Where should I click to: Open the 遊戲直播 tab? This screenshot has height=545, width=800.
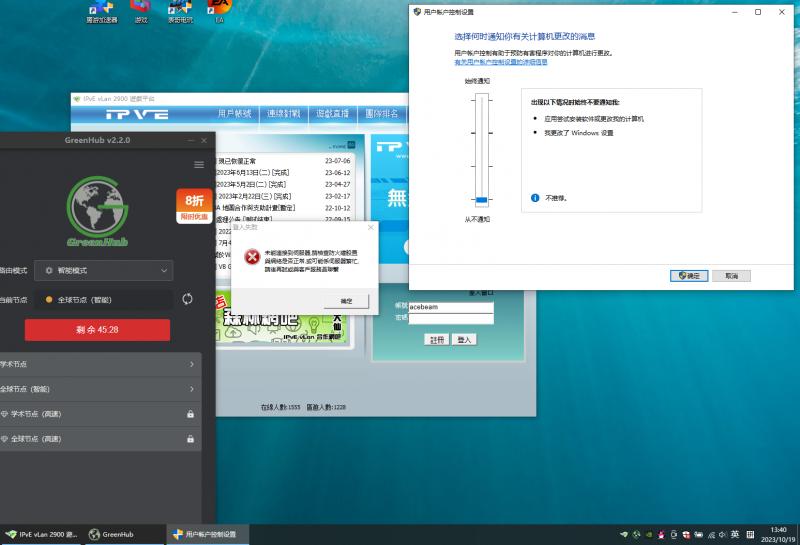coord(333,114)
